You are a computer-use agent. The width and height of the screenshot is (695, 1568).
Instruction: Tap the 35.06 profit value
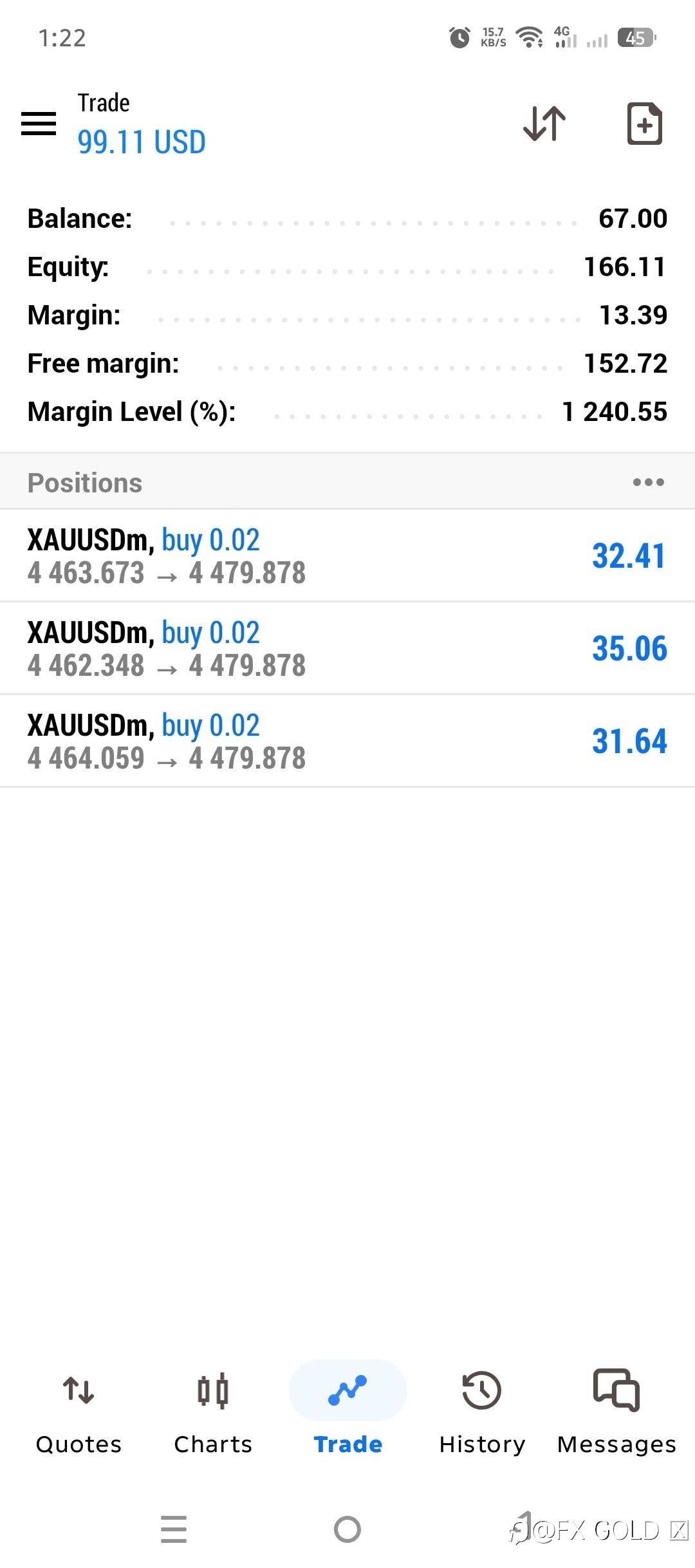629,648
